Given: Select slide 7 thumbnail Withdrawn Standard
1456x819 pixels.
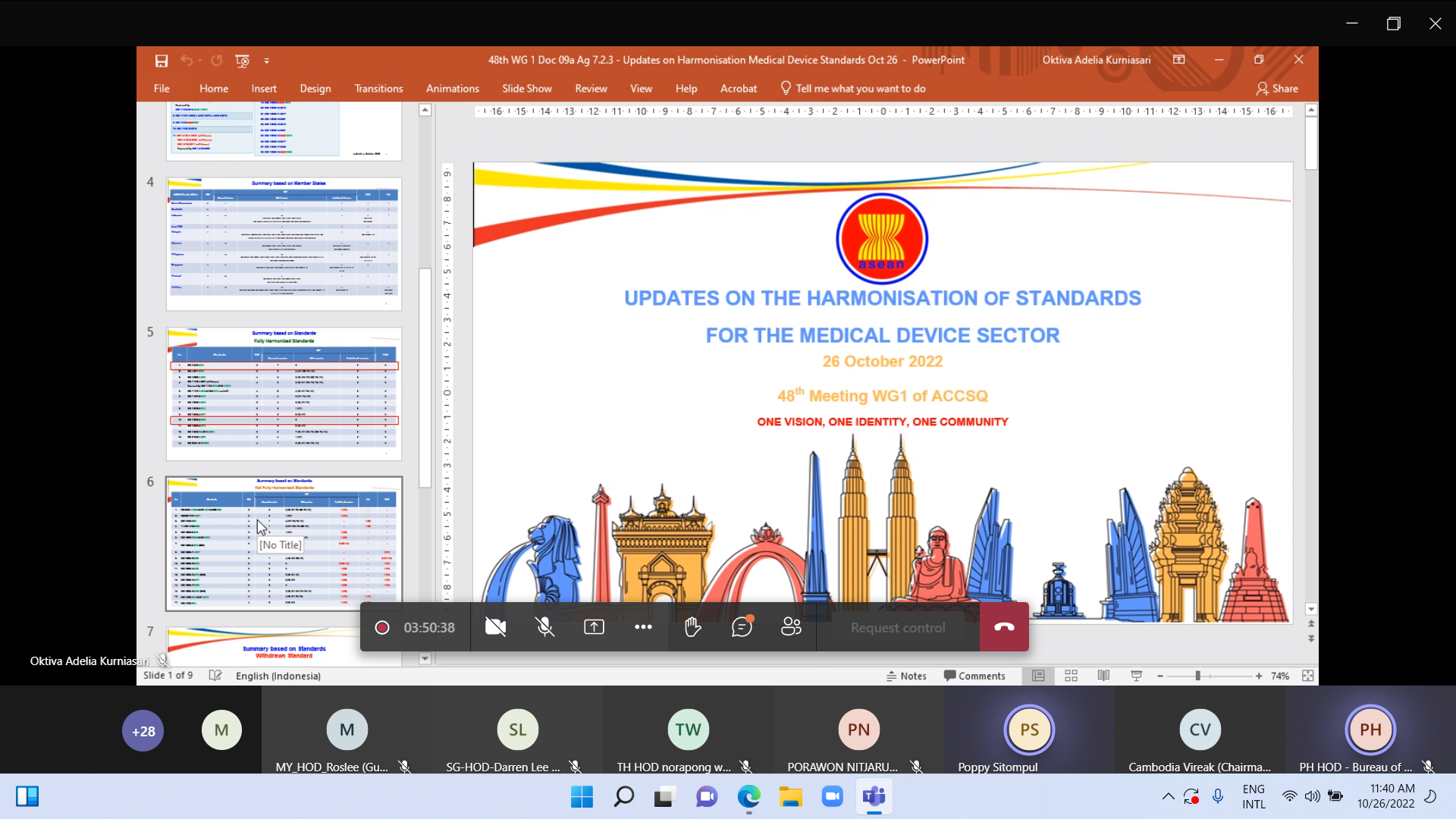Looking at the screenshot, I should pos(284,647).
